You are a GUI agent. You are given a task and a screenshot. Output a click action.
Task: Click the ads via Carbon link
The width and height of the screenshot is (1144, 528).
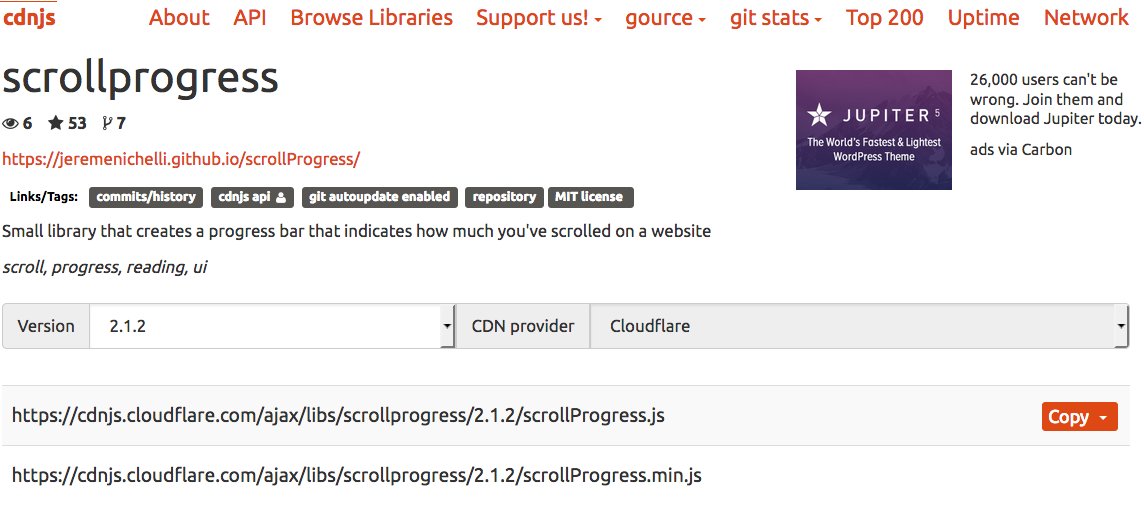(1021, 150)
